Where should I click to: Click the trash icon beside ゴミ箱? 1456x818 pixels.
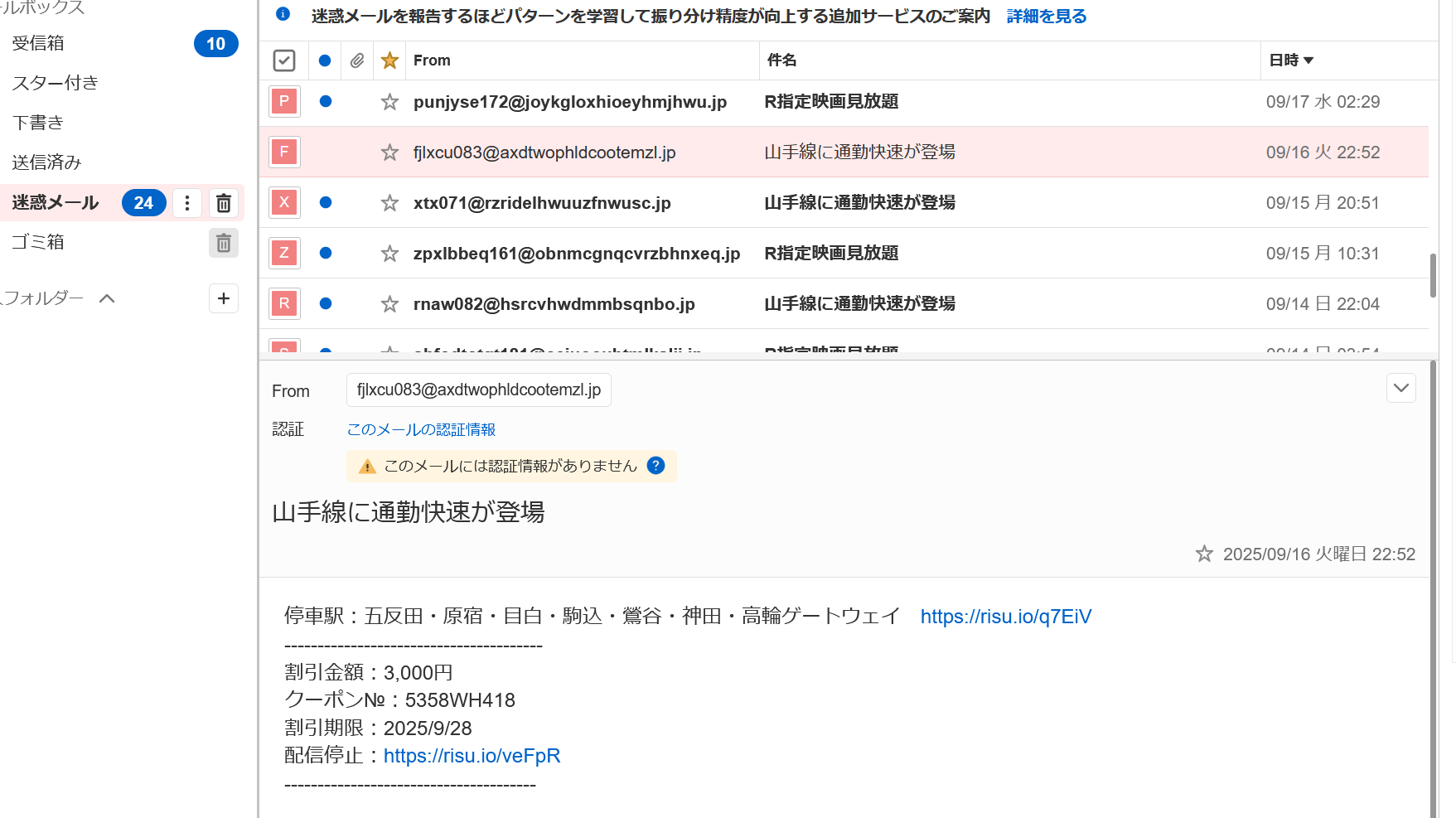tap(223, 243)
